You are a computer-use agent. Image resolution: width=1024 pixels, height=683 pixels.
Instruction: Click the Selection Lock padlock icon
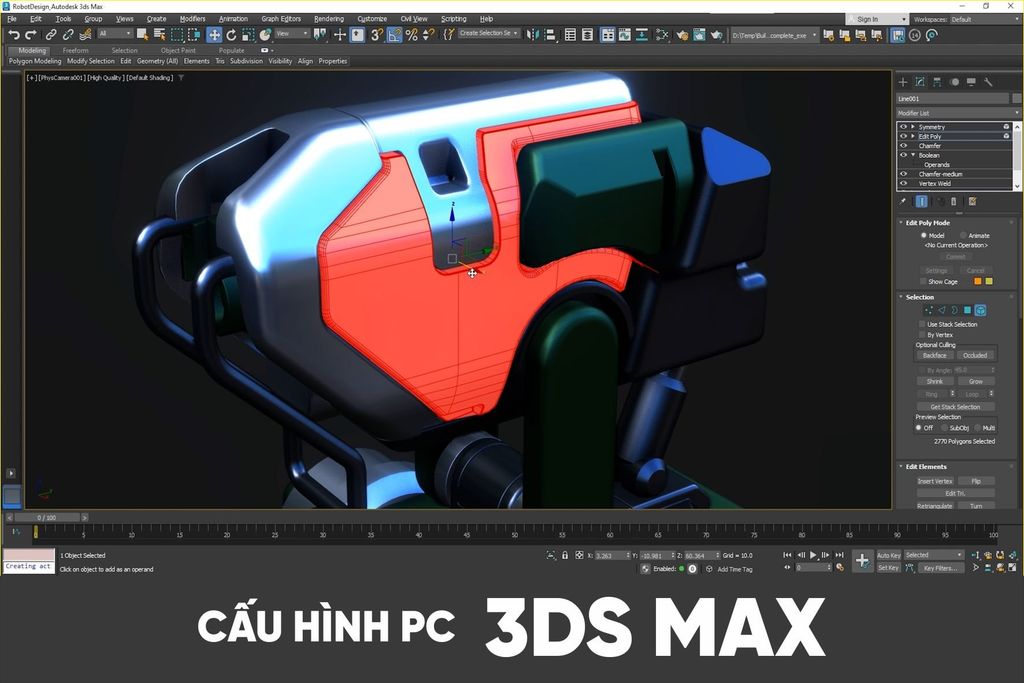(565, 555)
